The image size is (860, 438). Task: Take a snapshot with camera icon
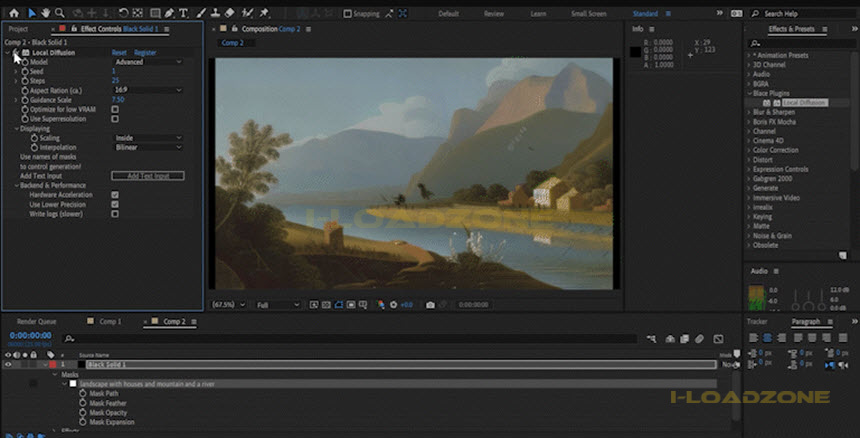coord(431,305)
